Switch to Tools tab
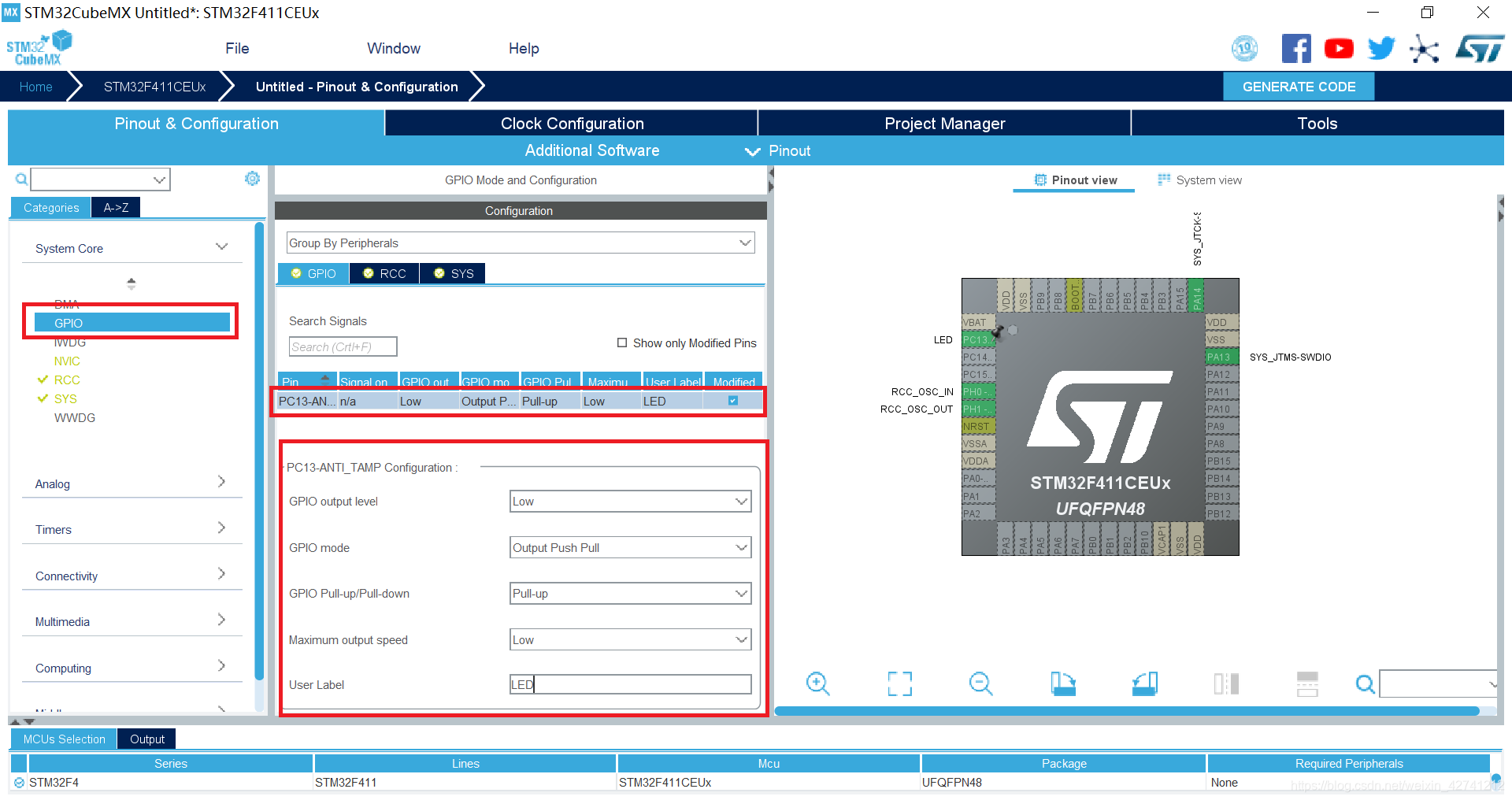Screen dimensions: 1512x800 point(1317,124)
